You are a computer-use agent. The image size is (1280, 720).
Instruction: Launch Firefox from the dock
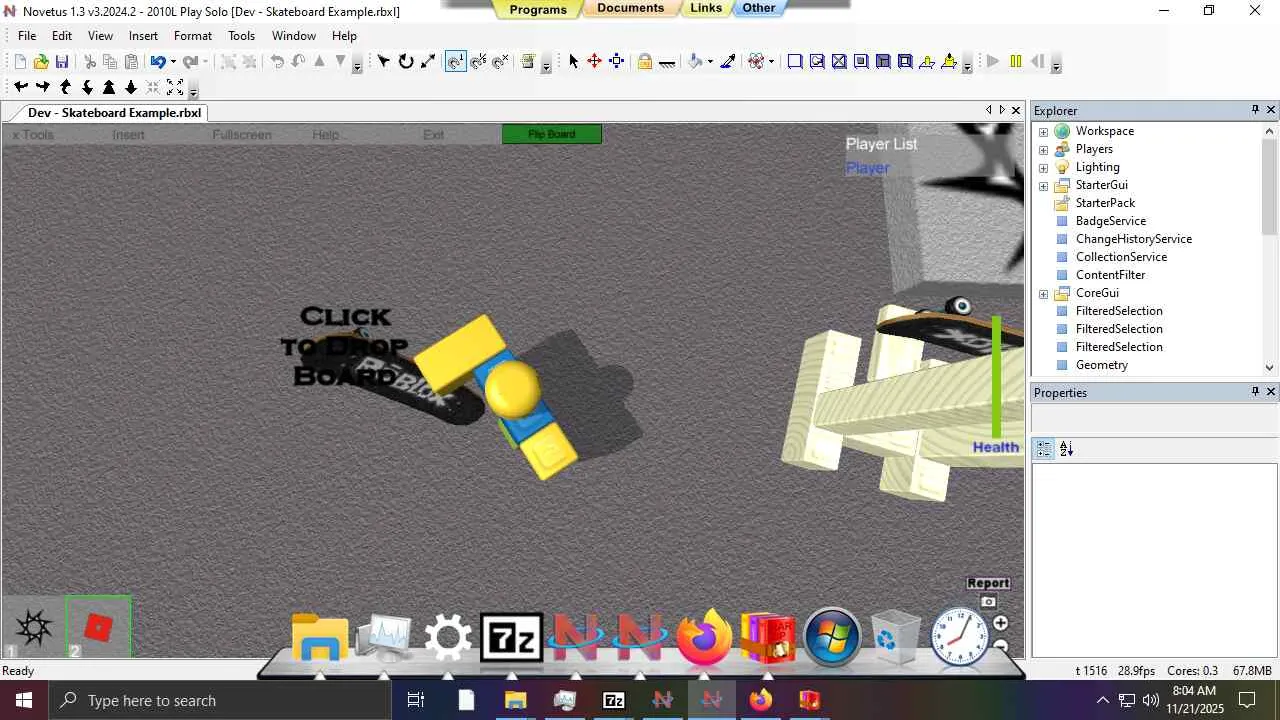[x=704, y=638]
